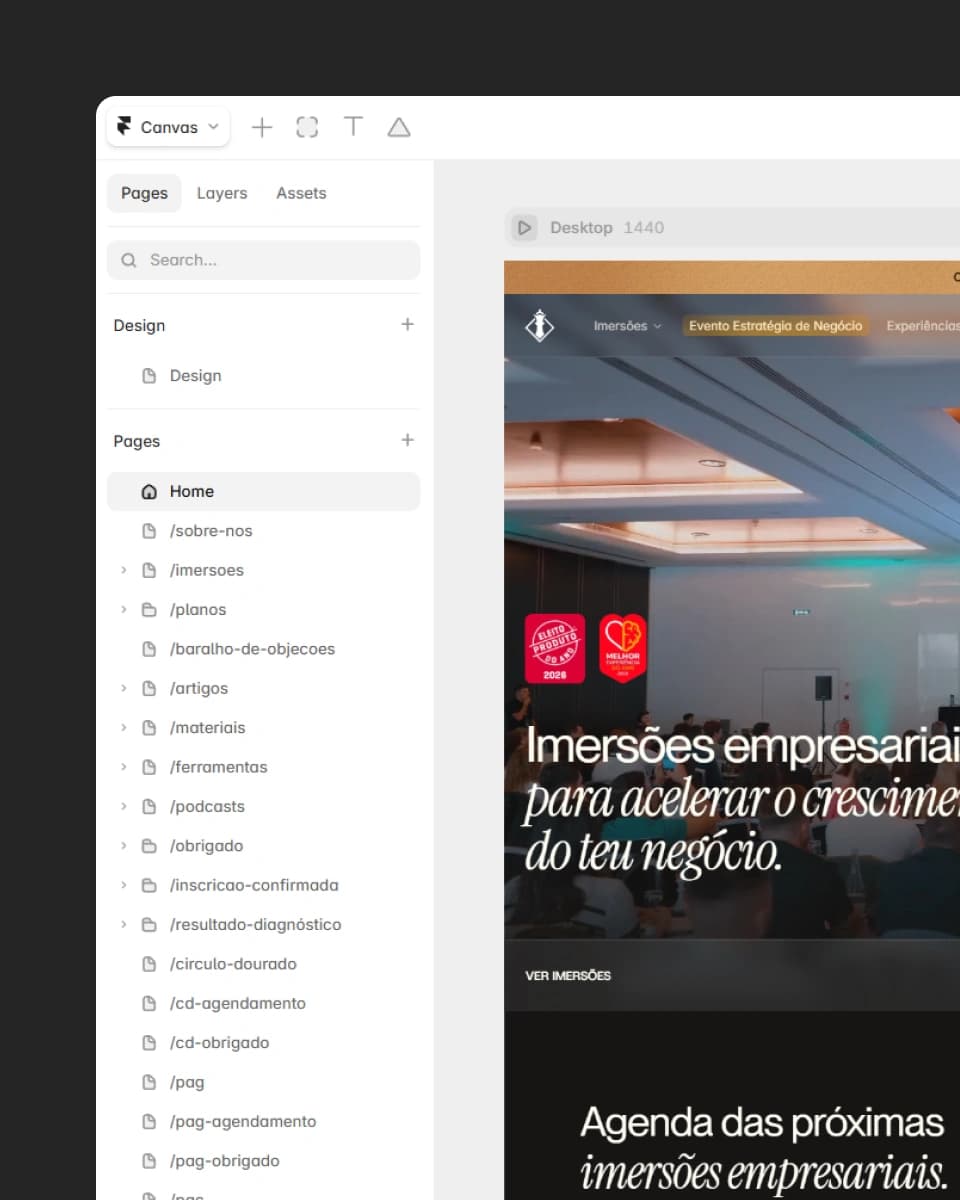Switch to the Pages tab
The width and height of the screenshot is (960, 1200).
point(144,193)
